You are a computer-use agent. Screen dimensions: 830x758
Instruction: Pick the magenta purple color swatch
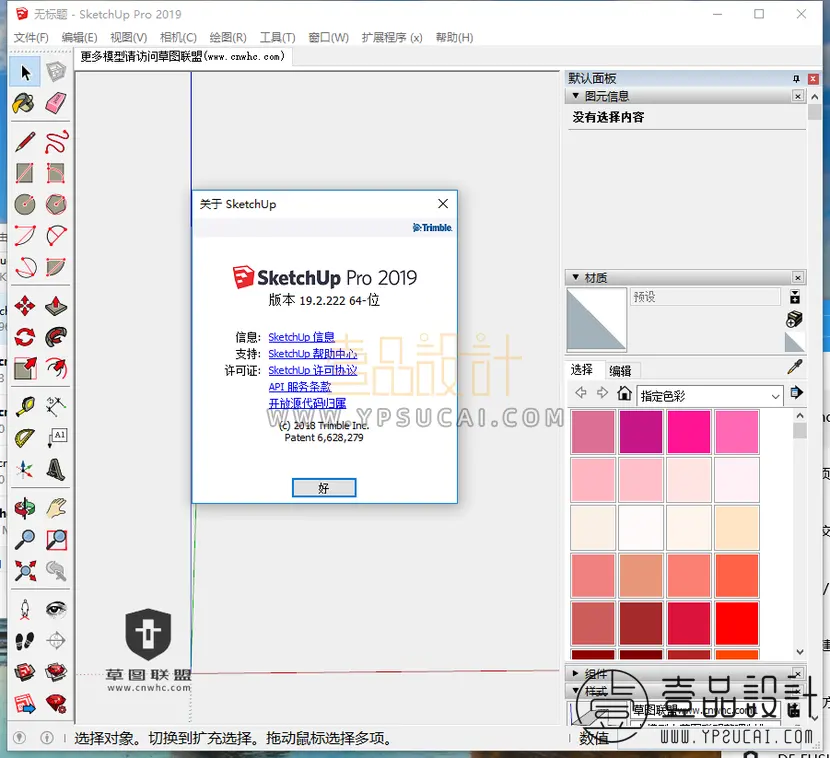[x=640, y=432]
